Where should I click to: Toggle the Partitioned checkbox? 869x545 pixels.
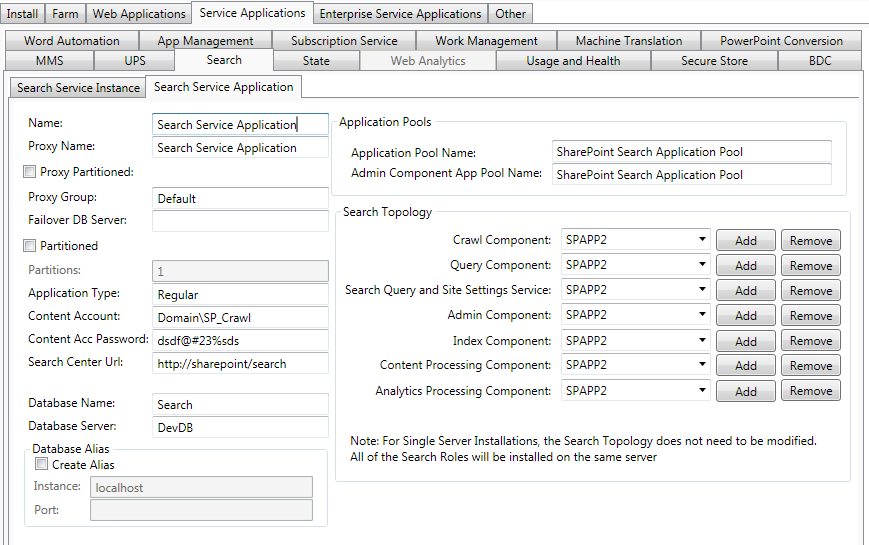tap(29, 246)
